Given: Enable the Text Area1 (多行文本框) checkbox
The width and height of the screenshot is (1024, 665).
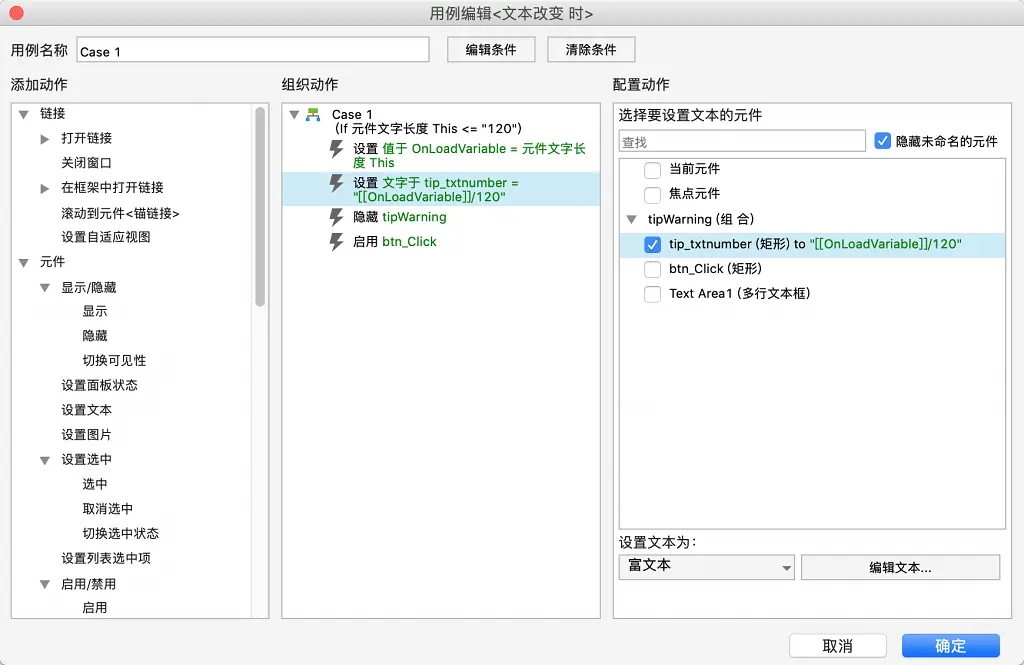Looking at the screenshot, I should tap(652, 294).
